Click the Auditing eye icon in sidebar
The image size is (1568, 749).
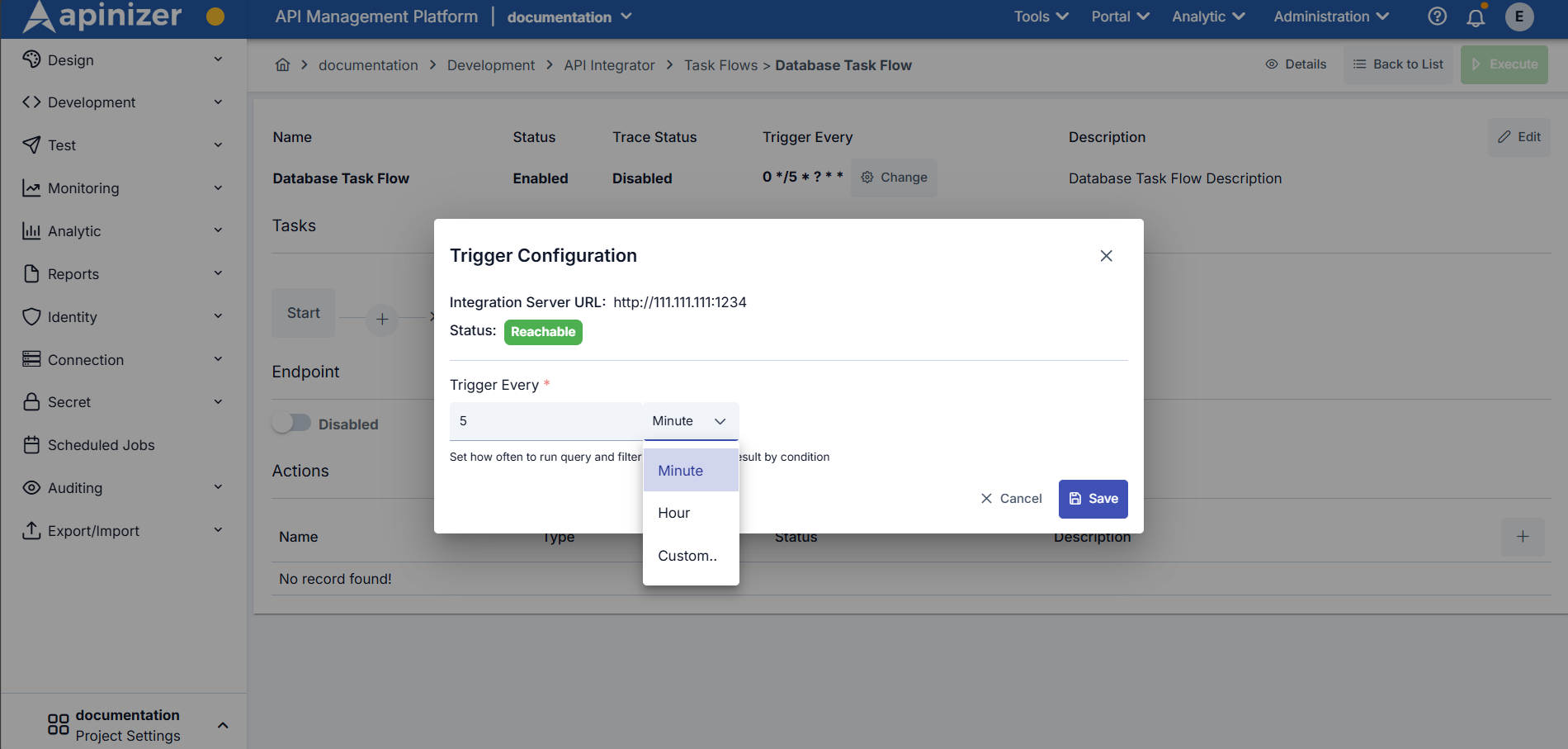[x=31, y=487]
